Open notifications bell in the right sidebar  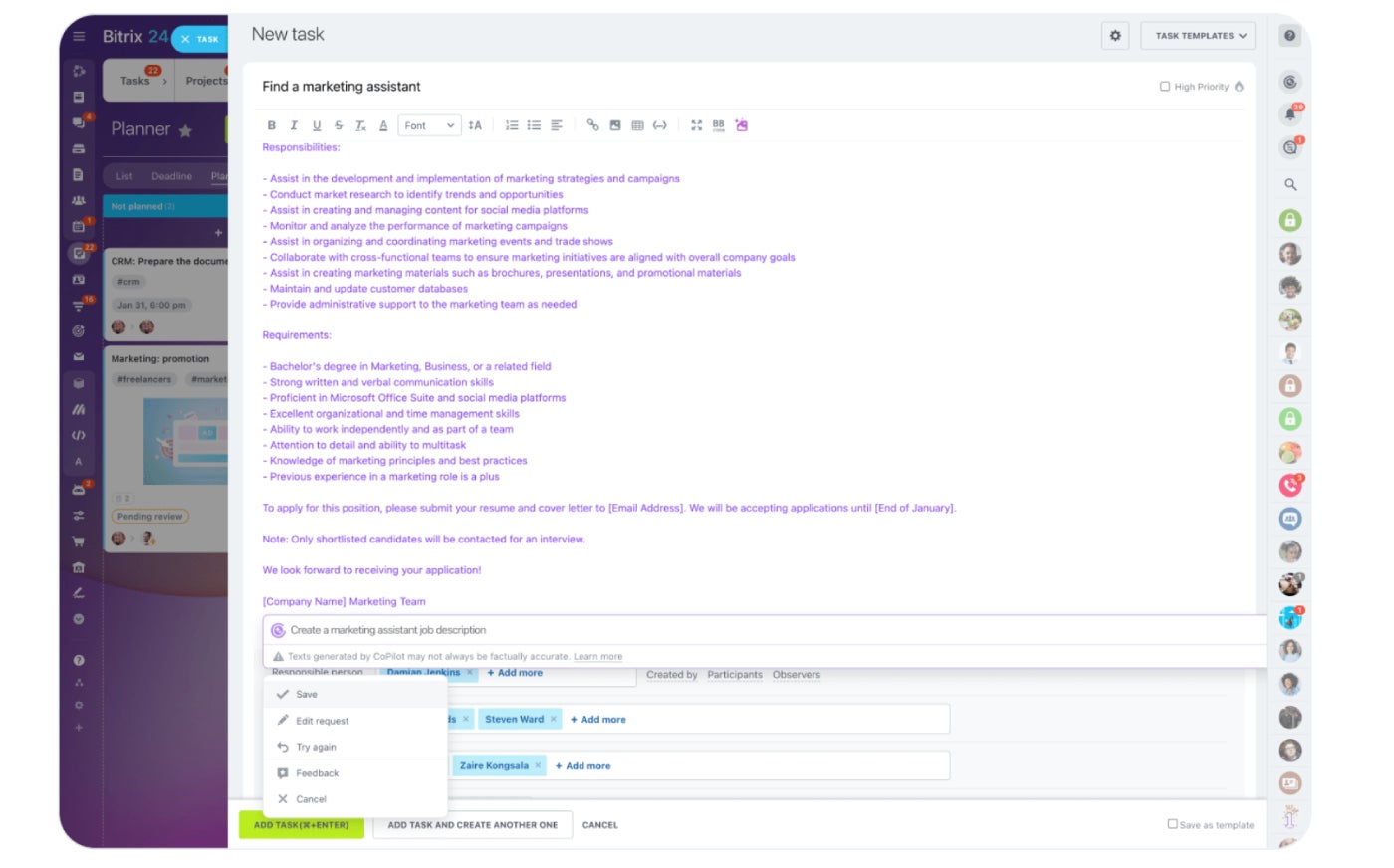1290,114
